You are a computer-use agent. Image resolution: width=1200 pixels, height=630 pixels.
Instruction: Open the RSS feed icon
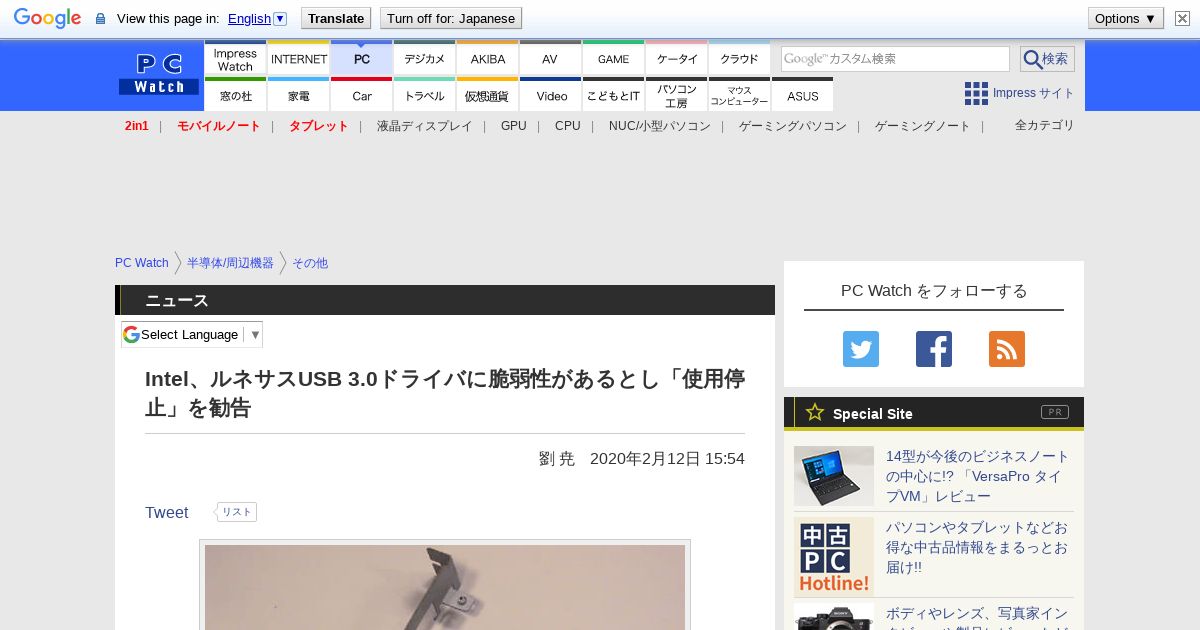coord(1007,349)
